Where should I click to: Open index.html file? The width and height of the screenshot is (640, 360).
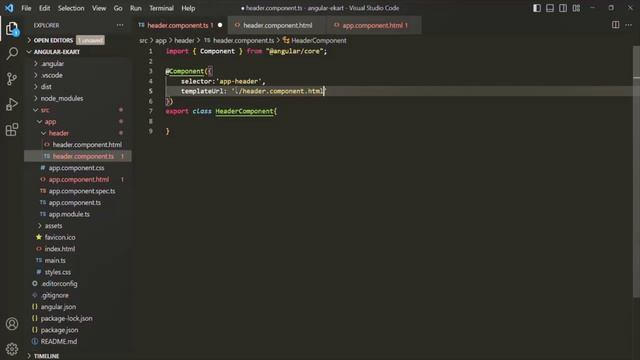60,249
